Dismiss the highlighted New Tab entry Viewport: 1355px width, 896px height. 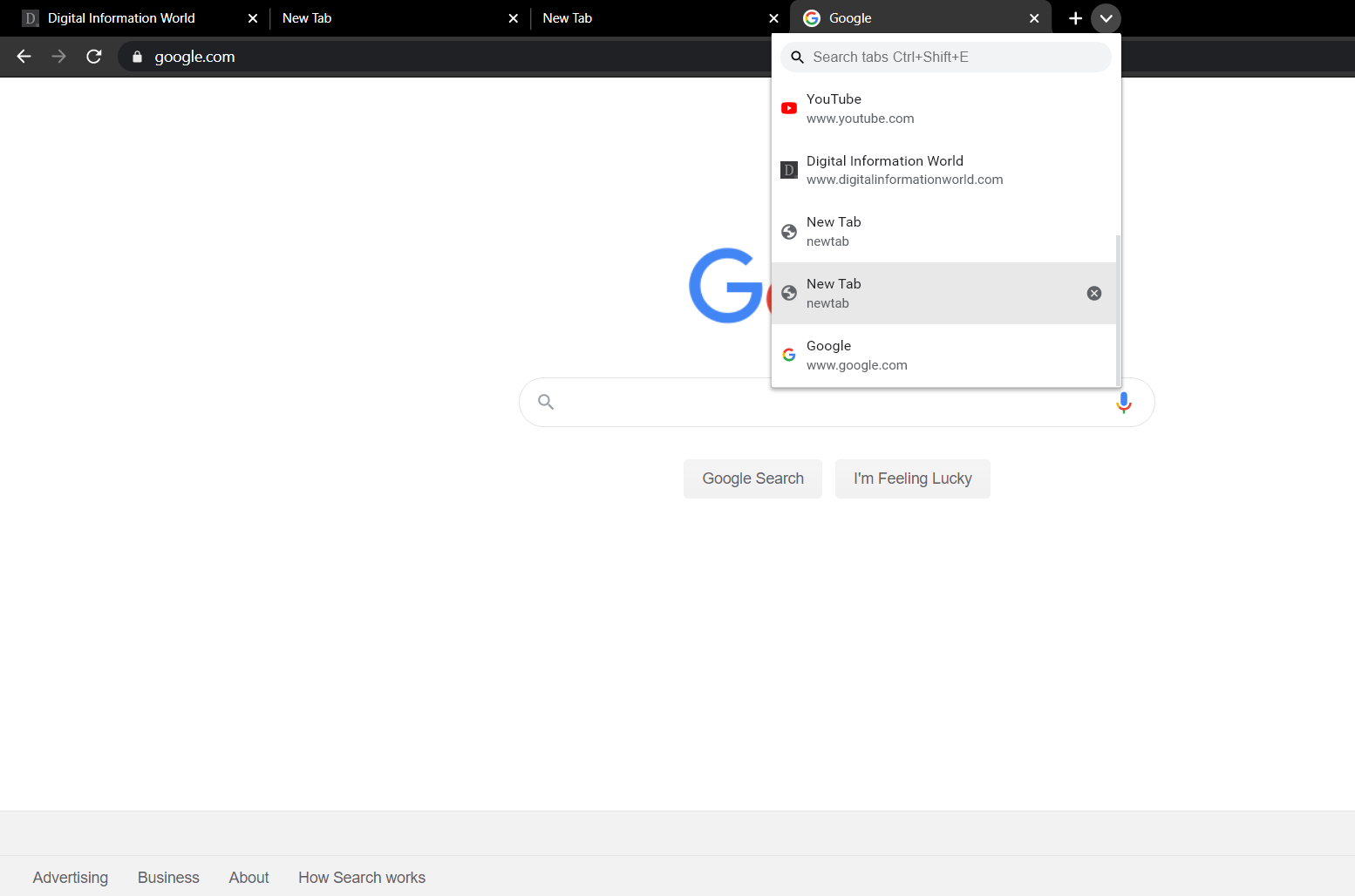click(x=1094, y=293)
